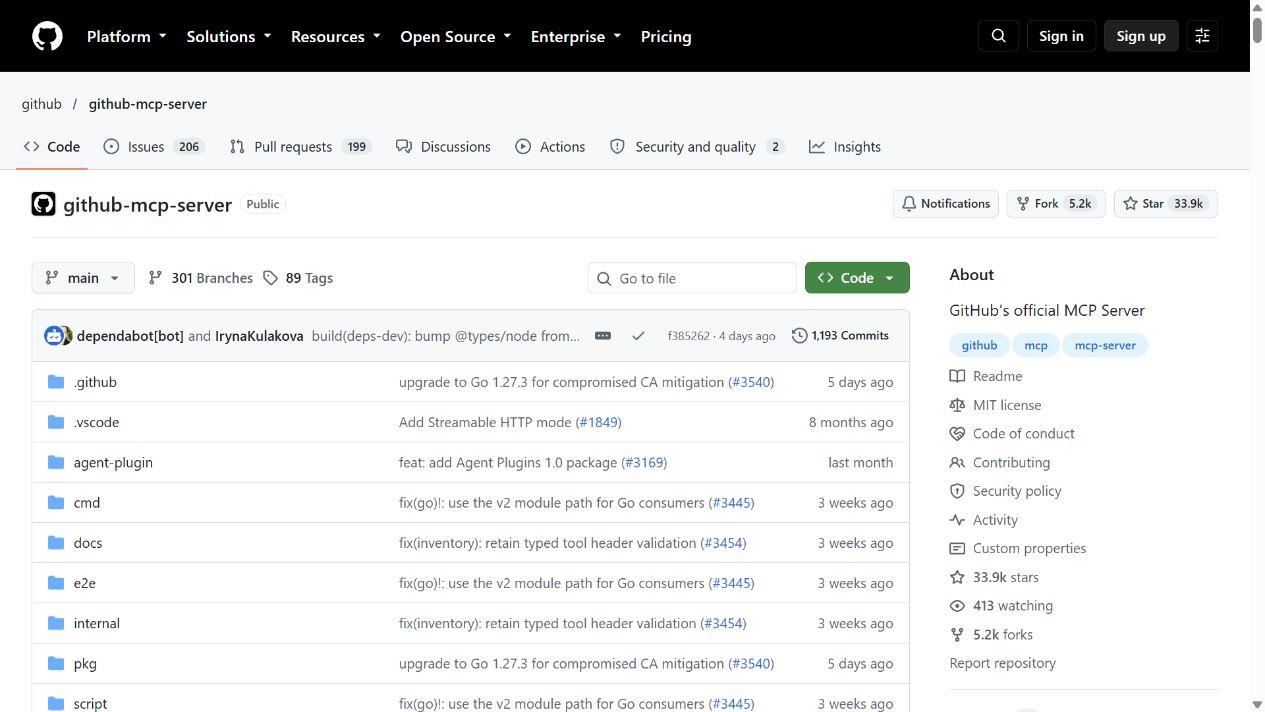Click the GitHub octocat logo in header
This screenshot has height=712, width=1265.
pyautogui.click(x=47, y=36)
